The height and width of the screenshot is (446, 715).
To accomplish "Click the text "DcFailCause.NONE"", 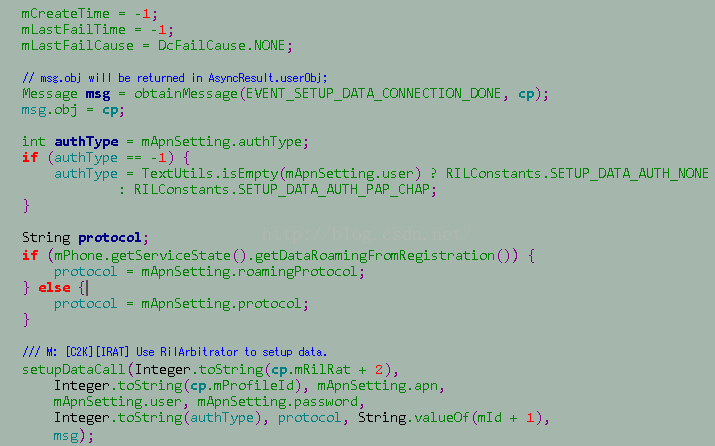I will (x=222, y=46).
